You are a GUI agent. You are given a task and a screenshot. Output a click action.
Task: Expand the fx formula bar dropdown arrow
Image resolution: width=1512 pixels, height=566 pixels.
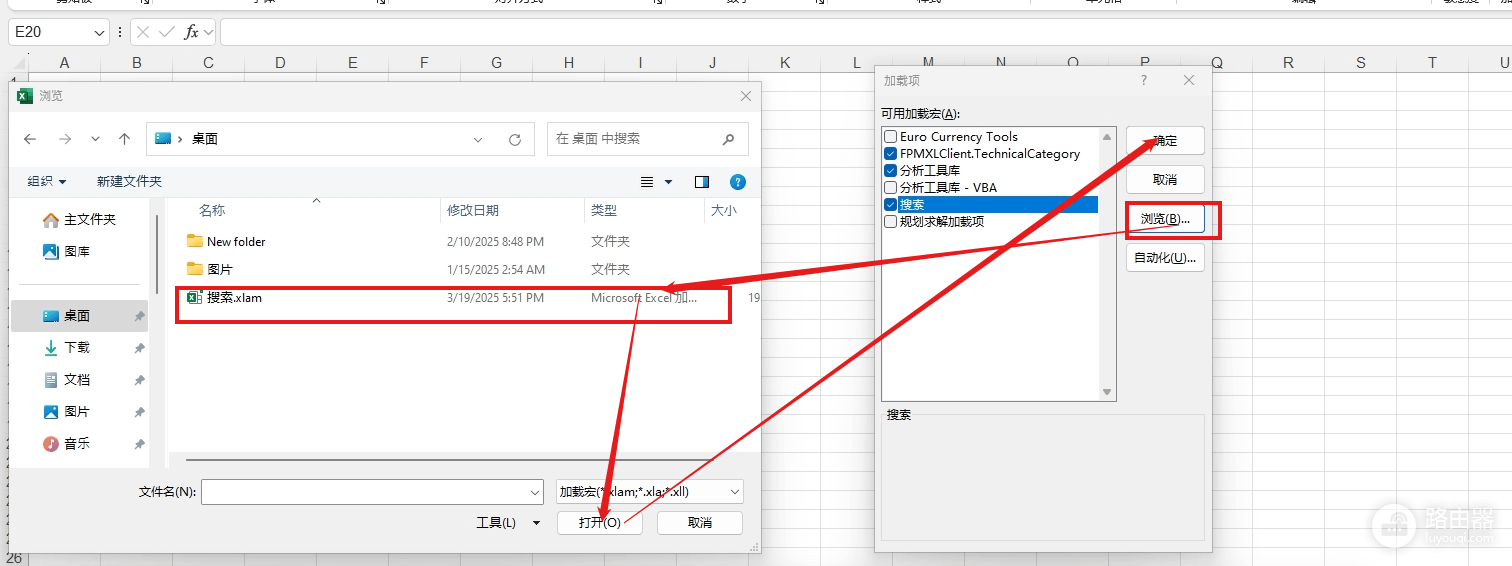pyautogui.click(x=208, y=33)
